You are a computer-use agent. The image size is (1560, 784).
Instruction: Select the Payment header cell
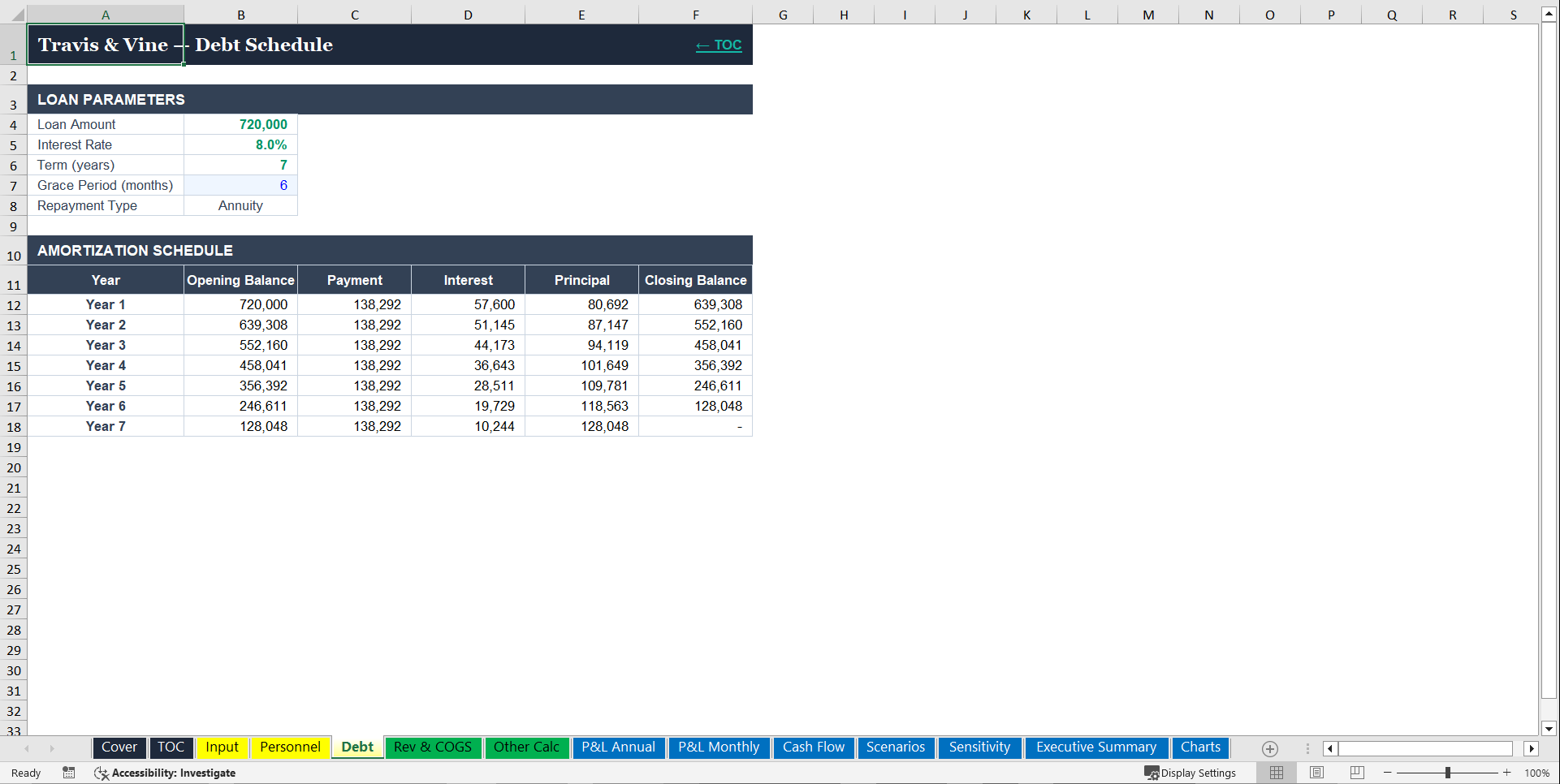[x=355, y=280]
